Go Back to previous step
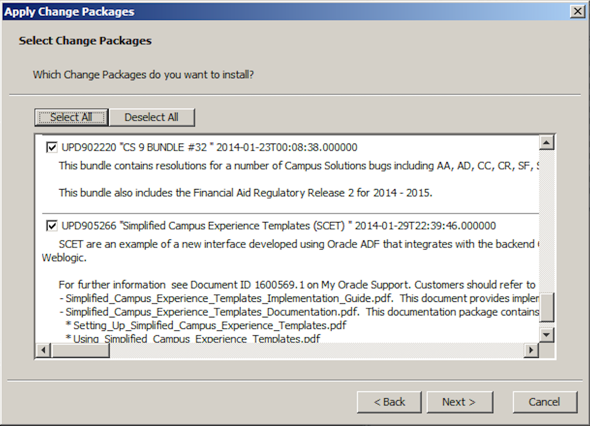This screenshot has height=426, width=590. tap(389, 402)
